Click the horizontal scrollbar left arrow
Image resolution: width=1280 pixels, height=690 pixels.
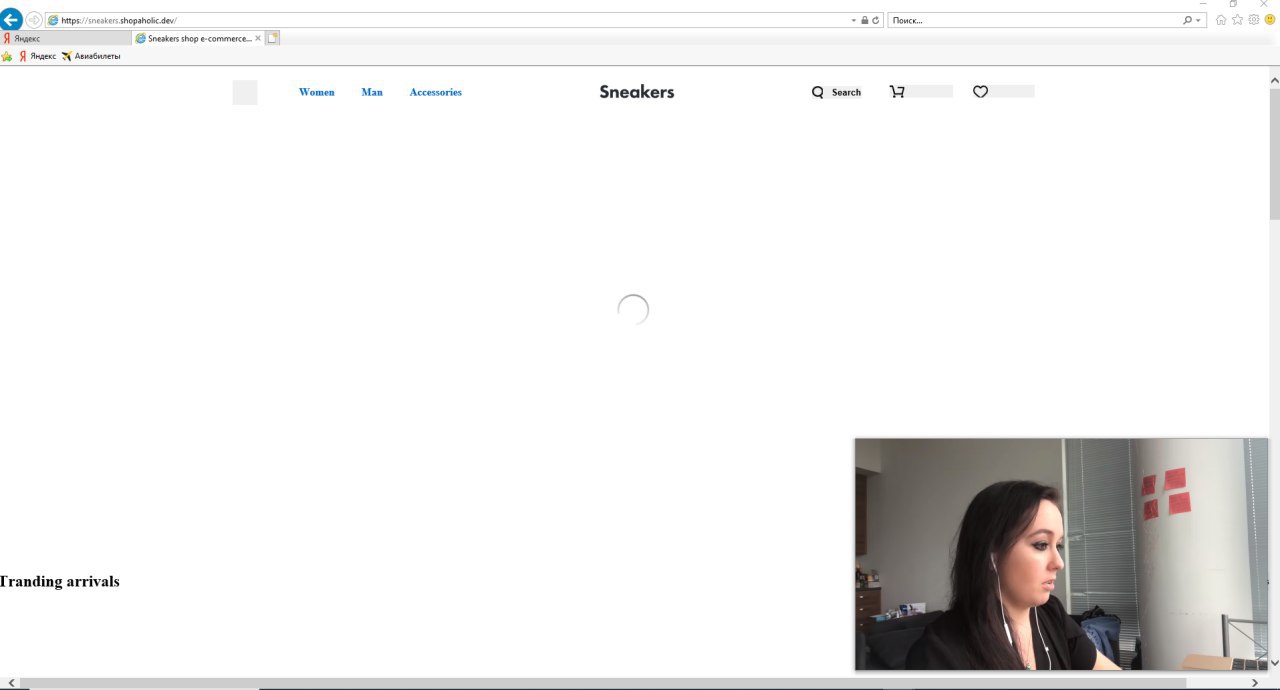coord(10,682)
